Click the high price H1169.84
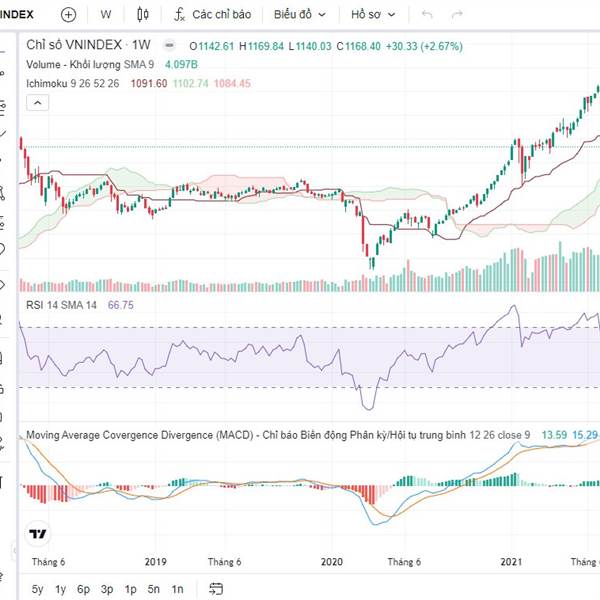The width and height of the screenshot is (600, 600). [261, 46]
